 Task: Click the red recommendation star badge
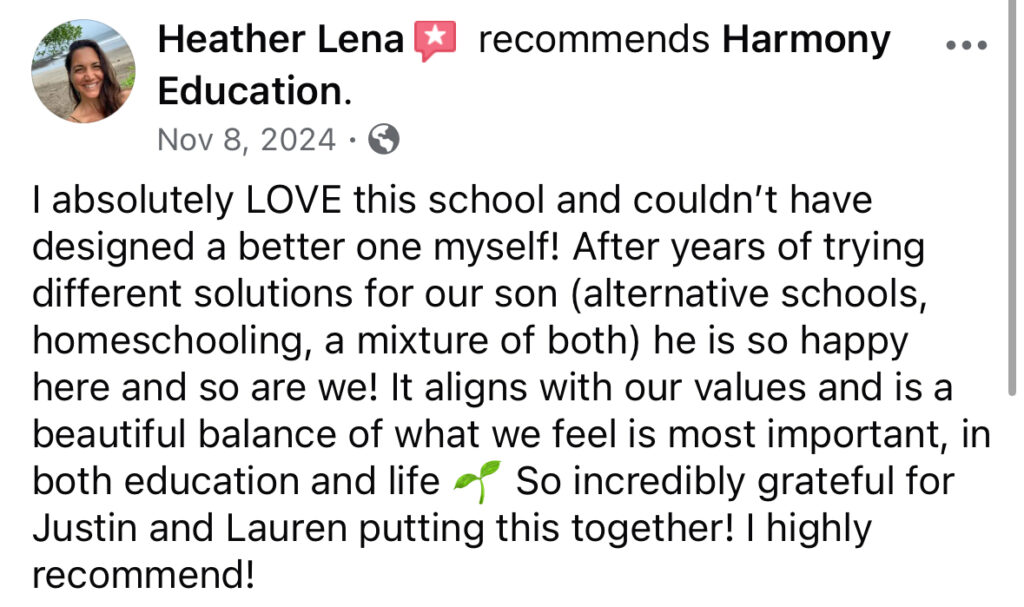[x=434, y=42]
